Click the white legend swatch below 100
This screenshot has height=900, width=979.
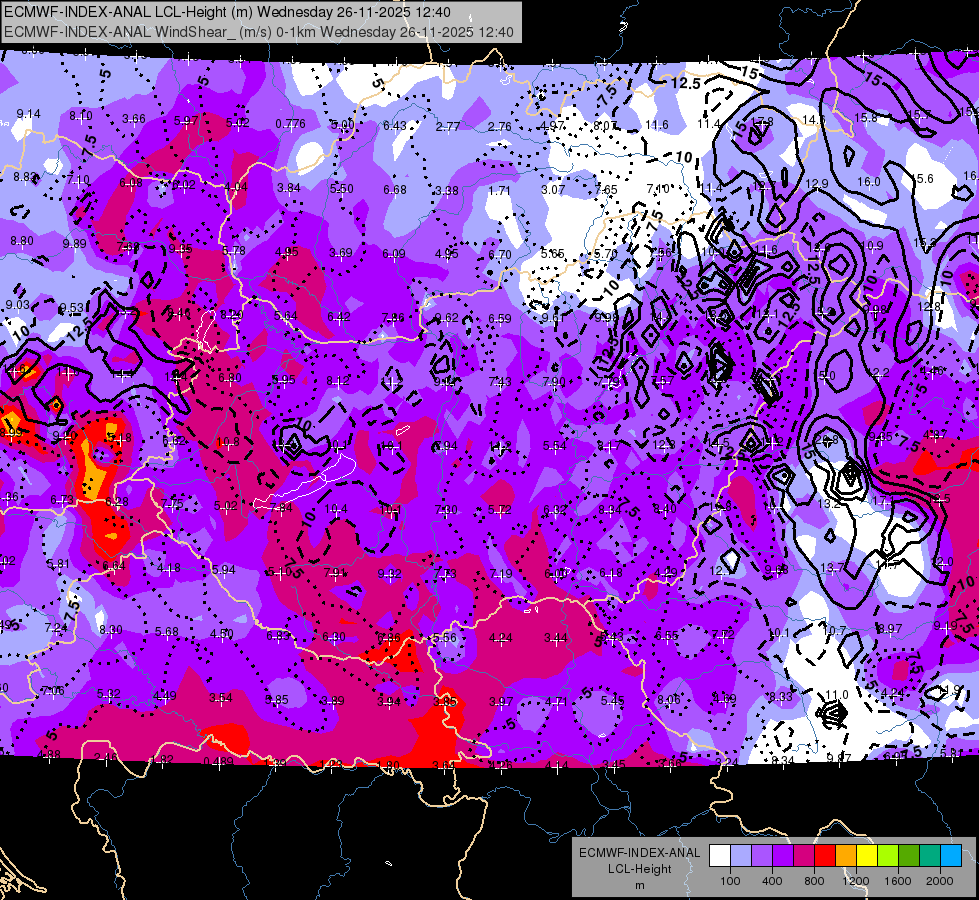(x=720, y=856)
